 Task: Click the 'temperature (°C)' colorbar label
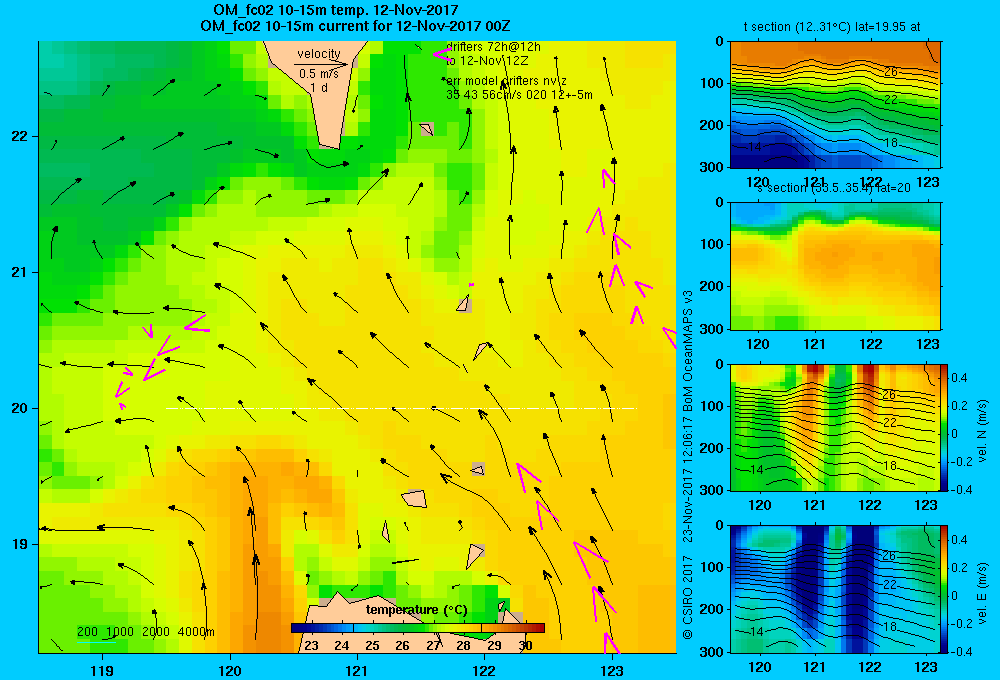(416, 610)
